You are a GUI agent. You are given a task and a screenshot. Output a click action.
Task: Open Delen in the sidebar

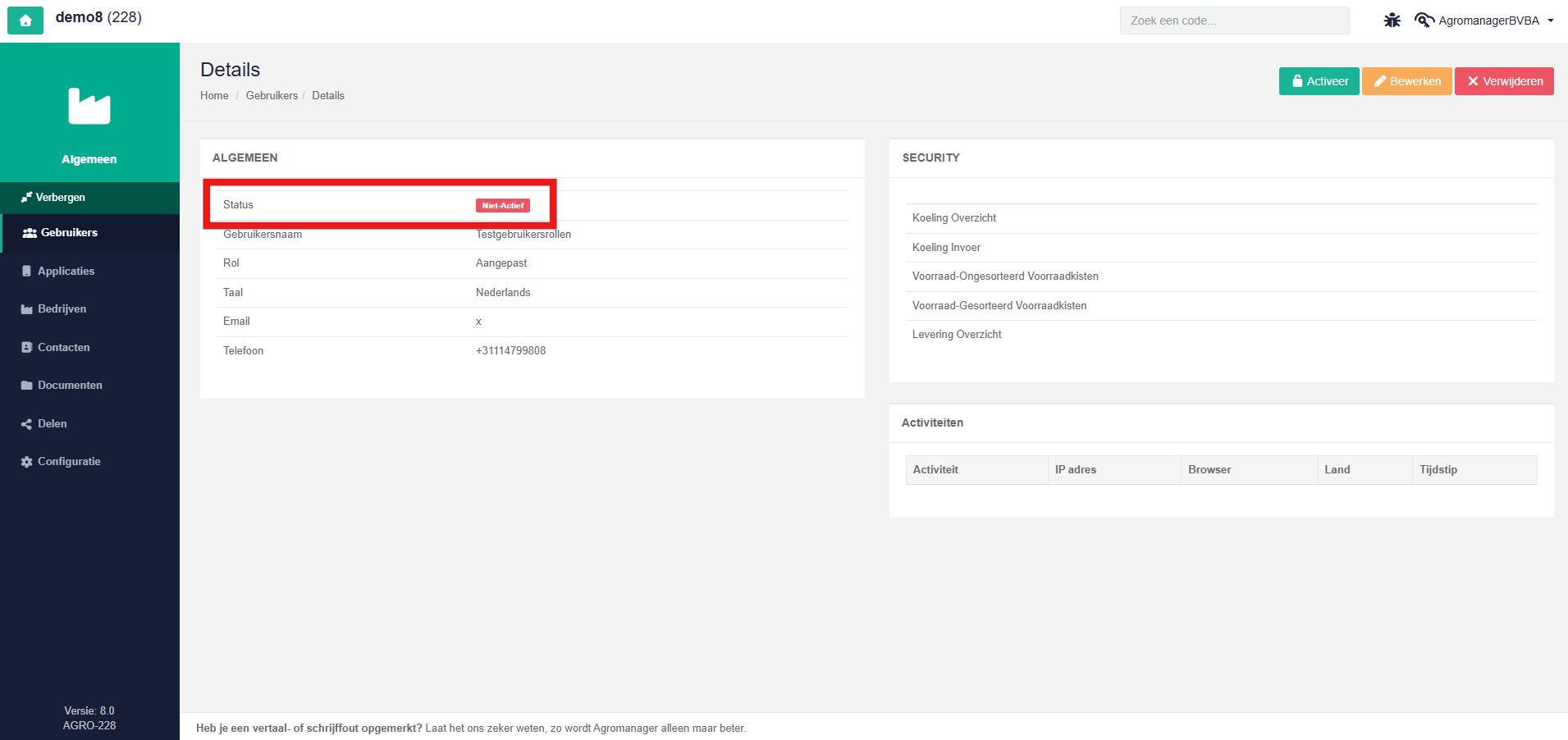tap(89, 424)
